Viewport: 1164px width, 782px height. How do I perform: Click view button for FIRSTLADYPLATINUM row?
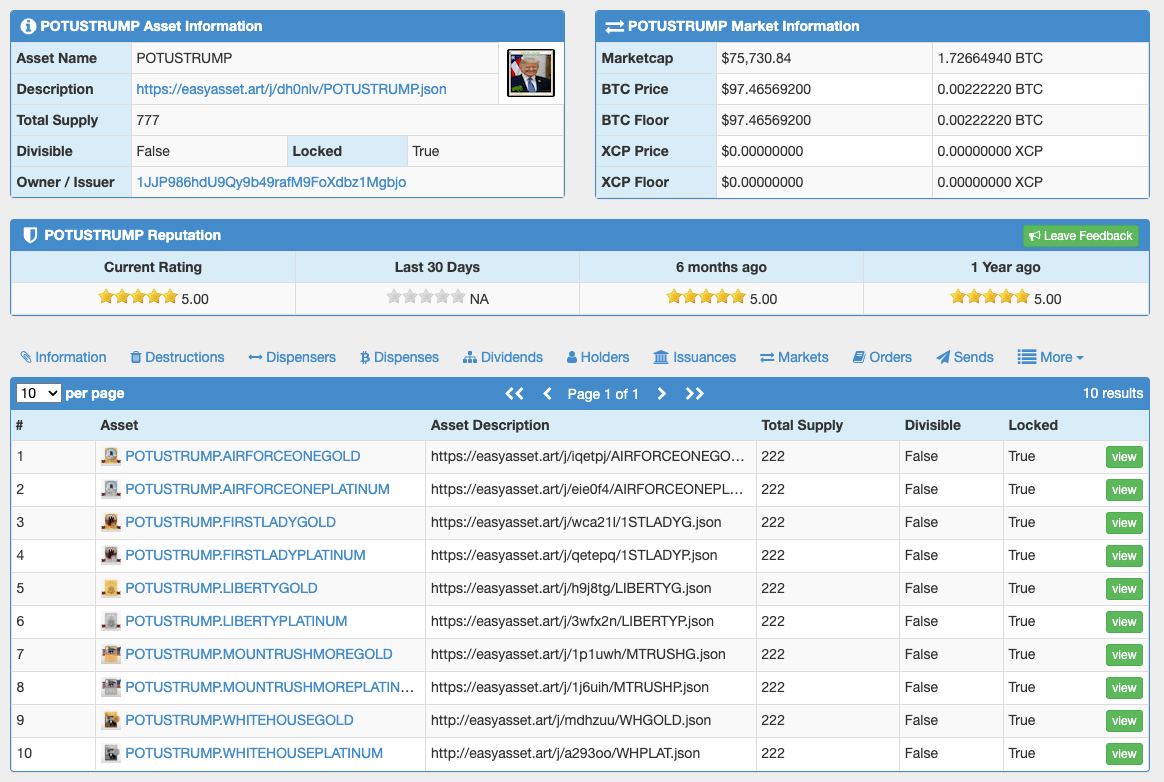pyautogui.click(x=1124, y=555)
